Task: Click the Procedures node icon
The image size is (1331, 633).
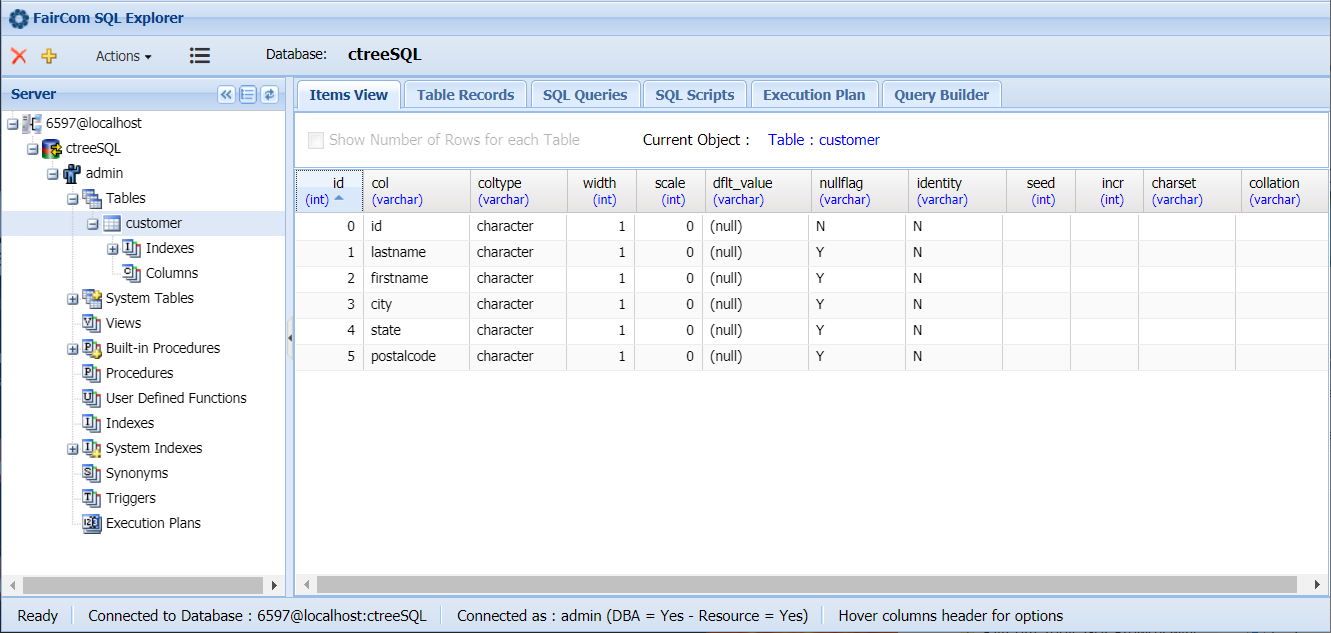Action: point(92,373)
